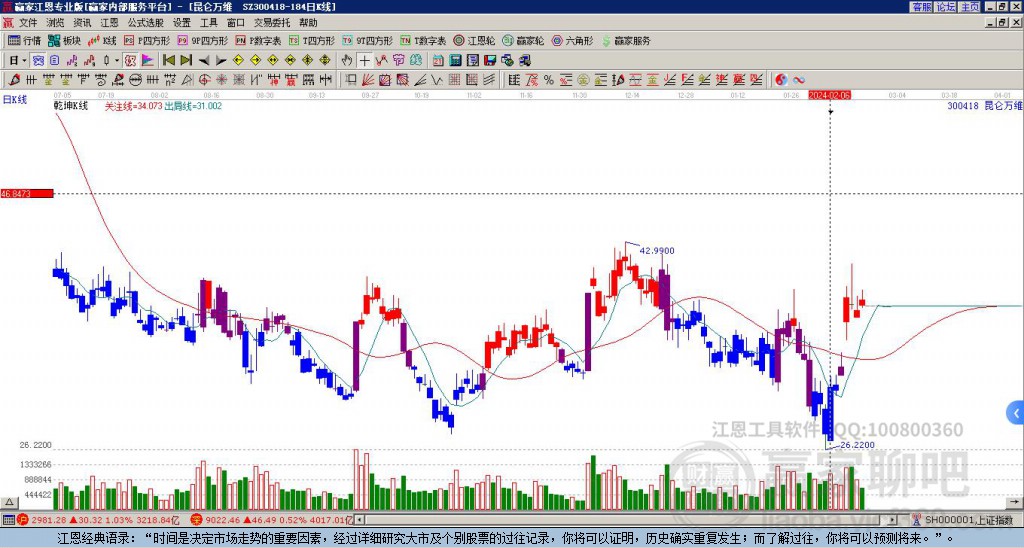Image resolution: width=1024 pixels, height=548 pixels.
Task: Open the 六角形 hexagon tool
Action: click(573, 40)
